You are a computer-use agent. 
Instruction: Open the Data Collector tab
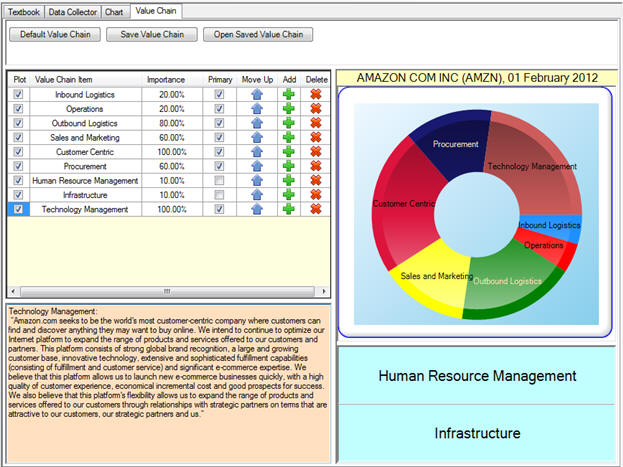[73, 12]
